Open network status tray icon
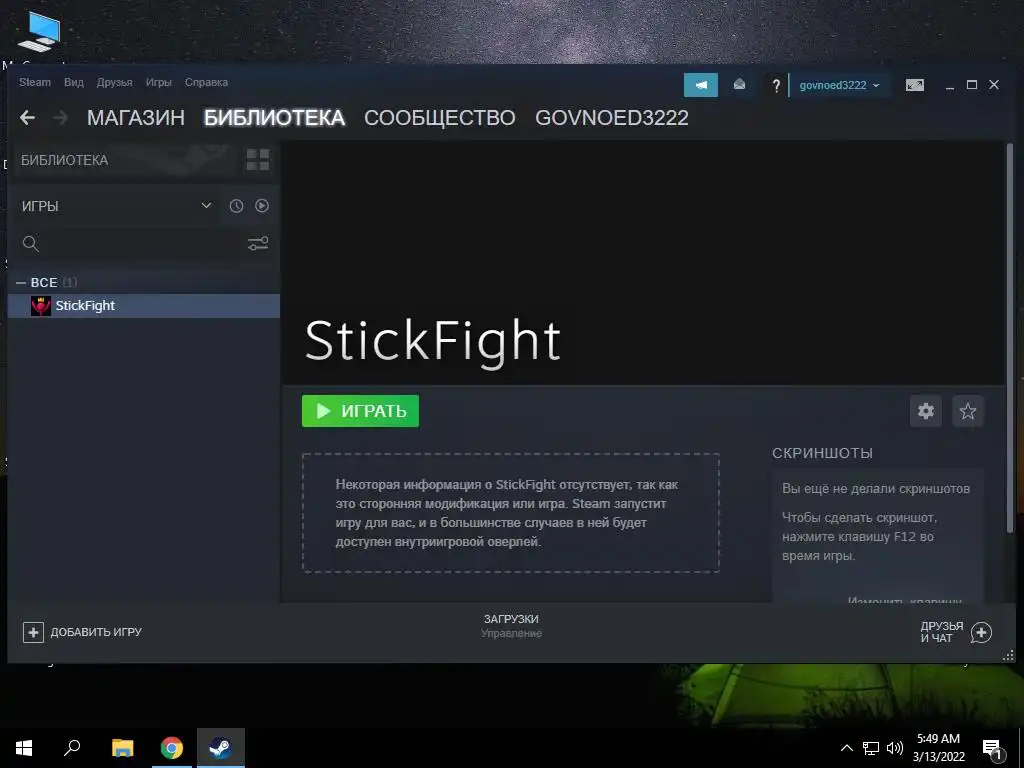The width and height of the screenshot is (1024, 768). point(871,748)
